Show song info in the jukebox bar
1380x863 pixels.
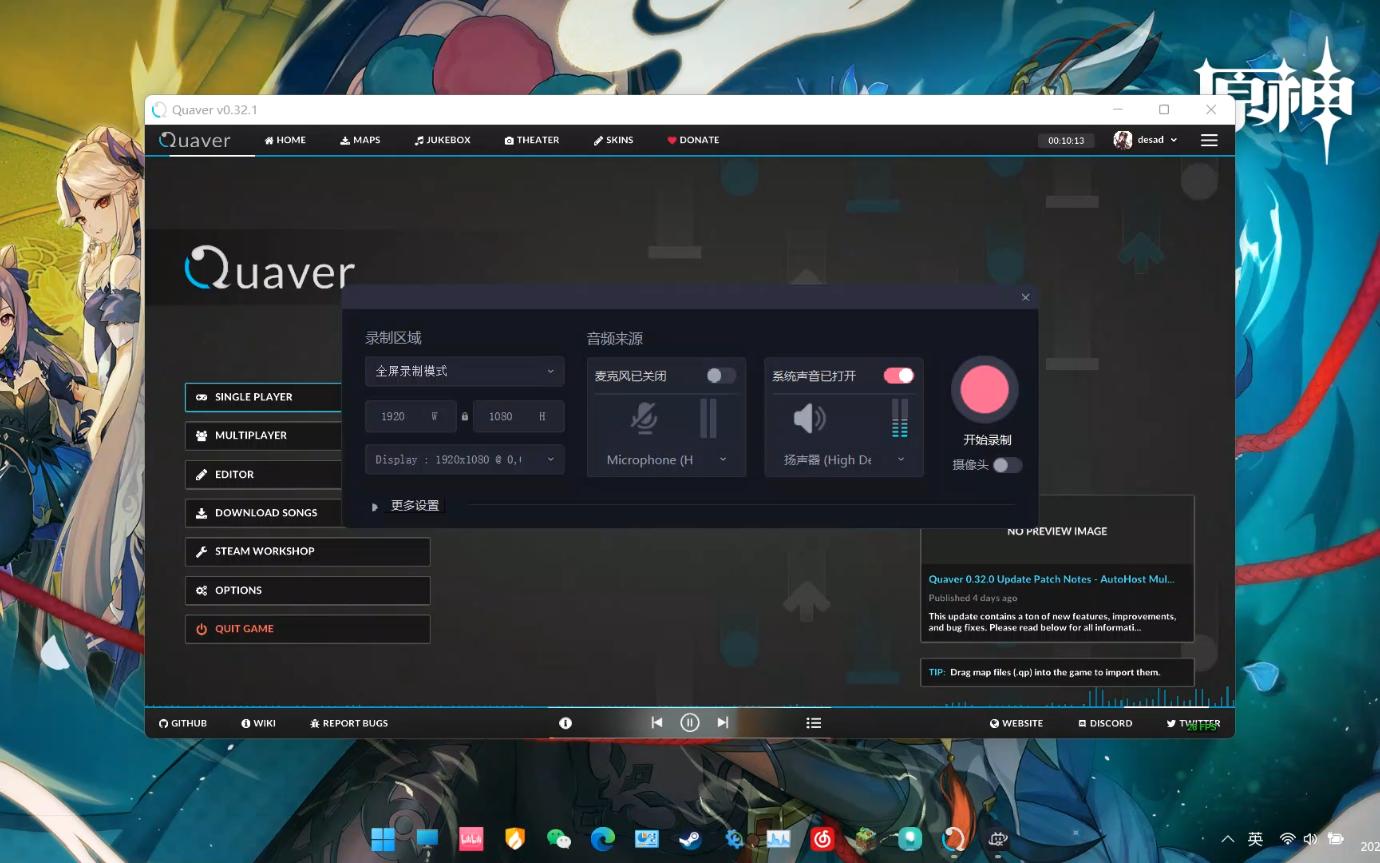click(565, 723)
